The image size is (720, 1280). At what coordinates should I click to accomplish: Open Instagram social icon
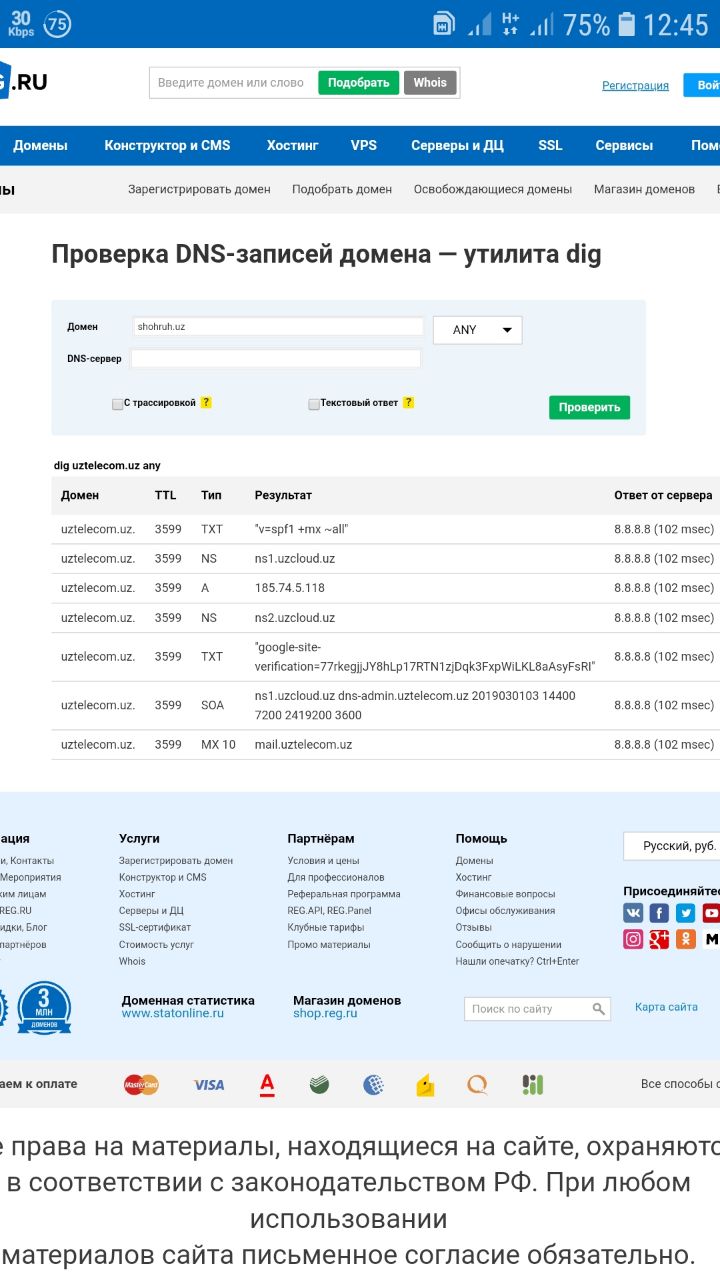633,939
